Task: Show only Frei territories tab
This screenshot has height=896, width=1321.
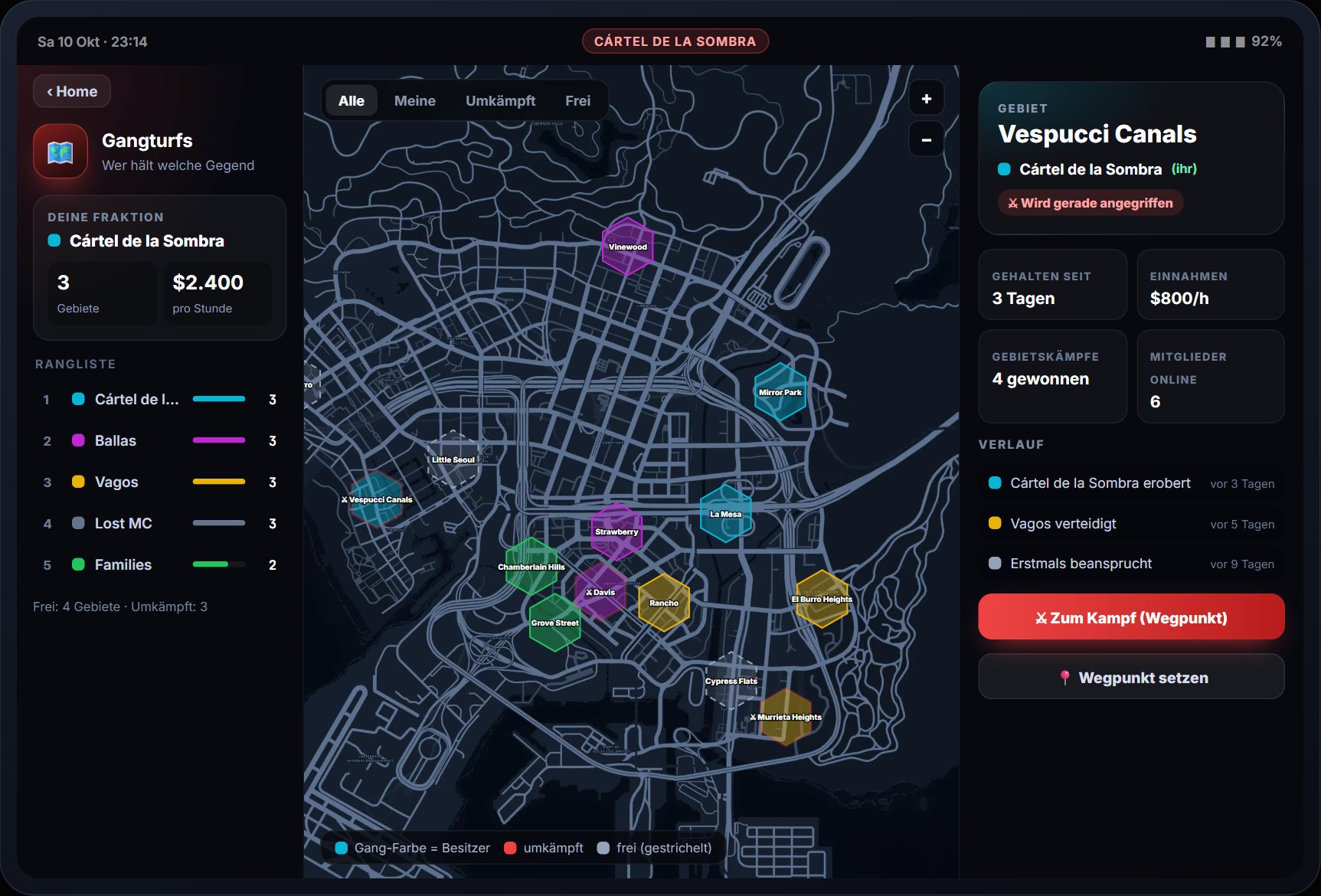Action: [x=578, y=100]
